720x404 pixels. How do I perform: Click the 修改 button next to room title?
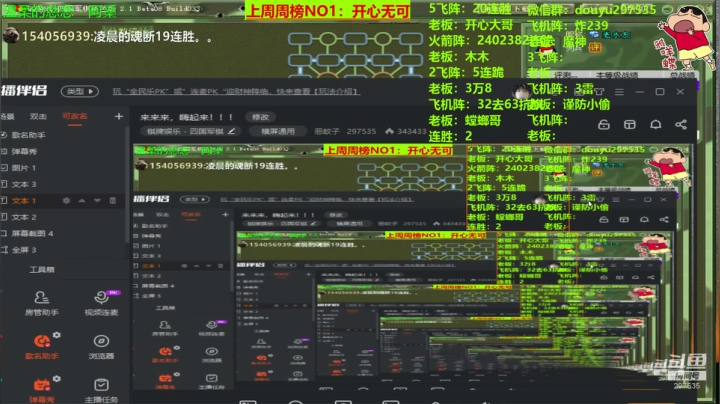click(260, 117)
